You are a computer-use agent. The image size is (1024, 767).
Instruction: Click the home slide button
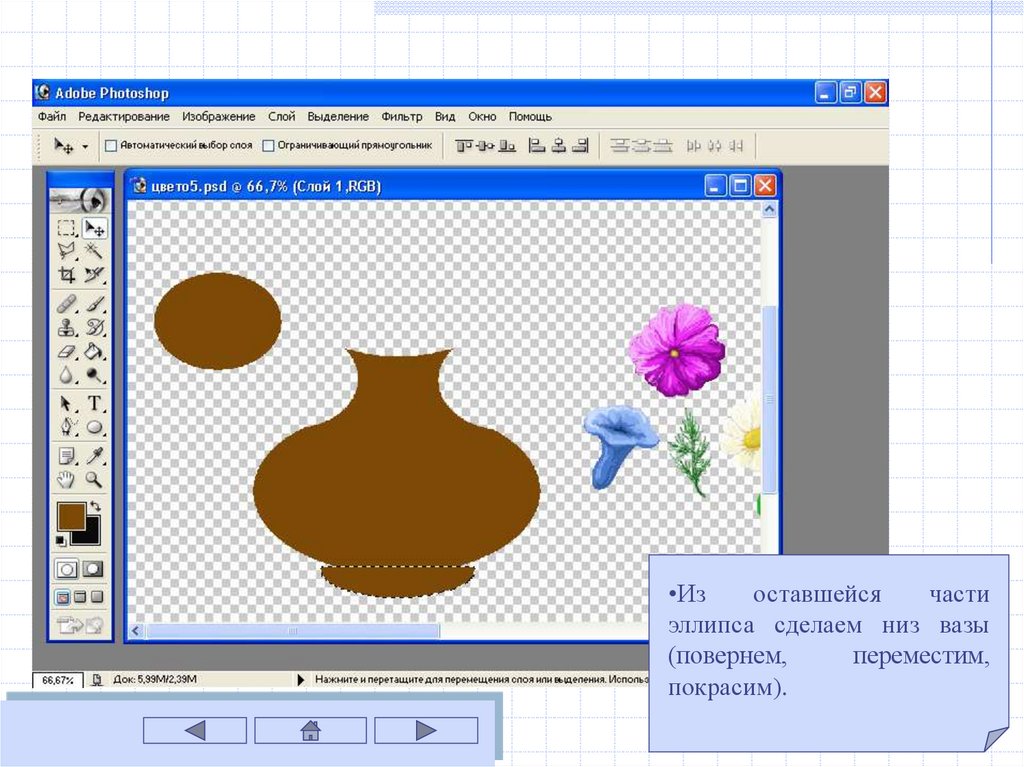(310, 730)
